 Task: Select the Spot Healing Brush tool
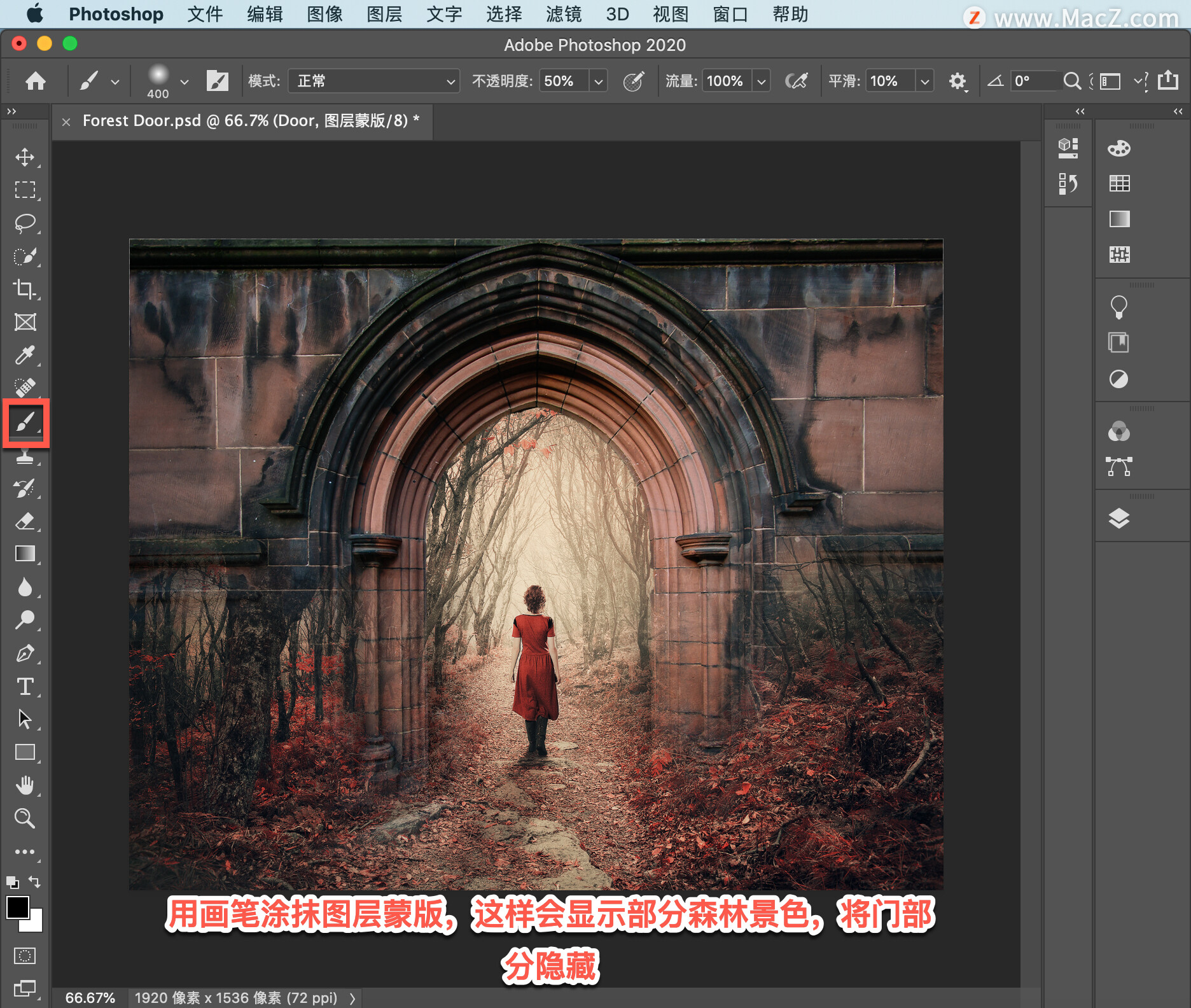(x=25, y=387)
